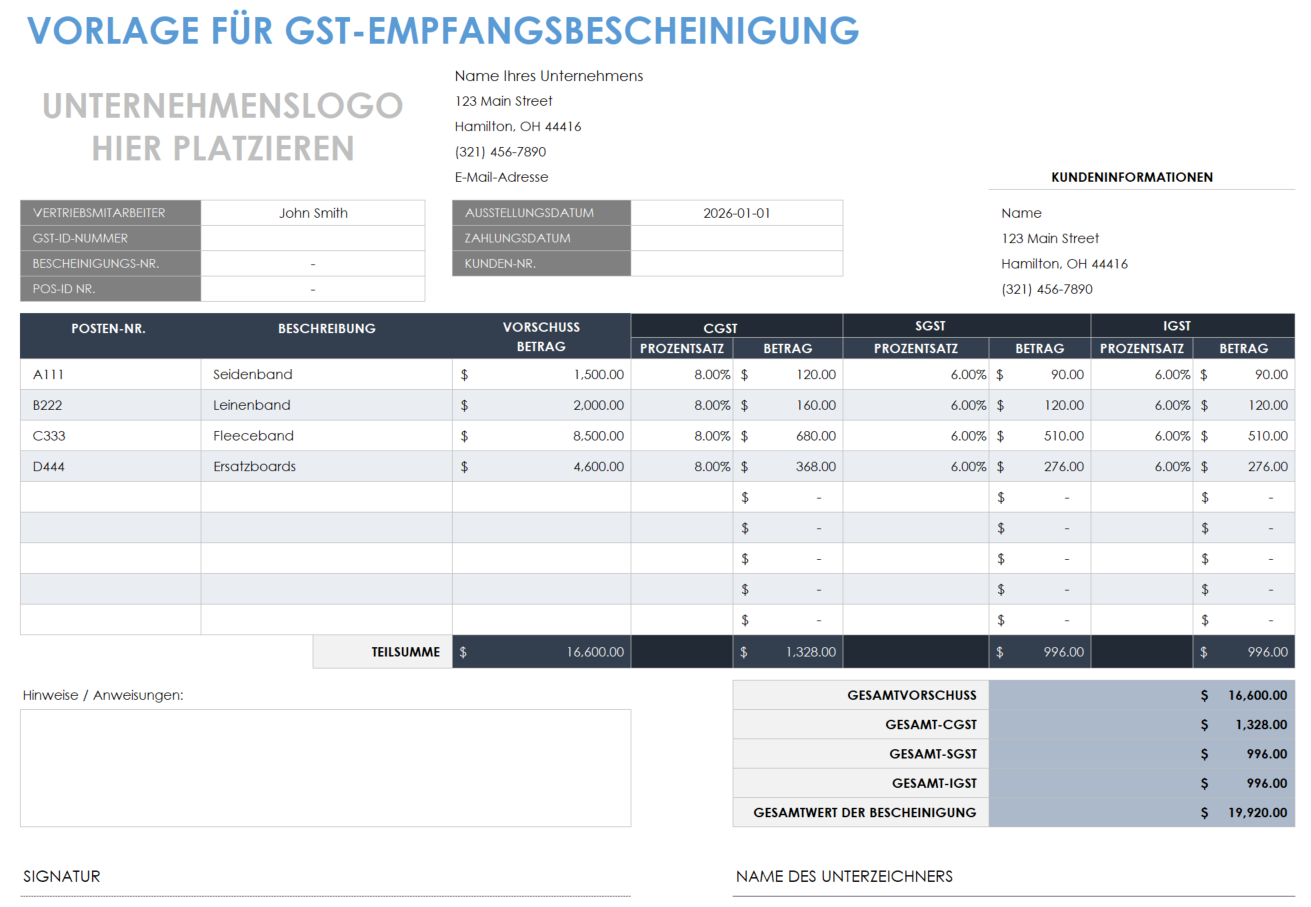Click the KUNDEN-NR. empty value cell
This screenshot has height=907, width=1311.
pos(737,264)
